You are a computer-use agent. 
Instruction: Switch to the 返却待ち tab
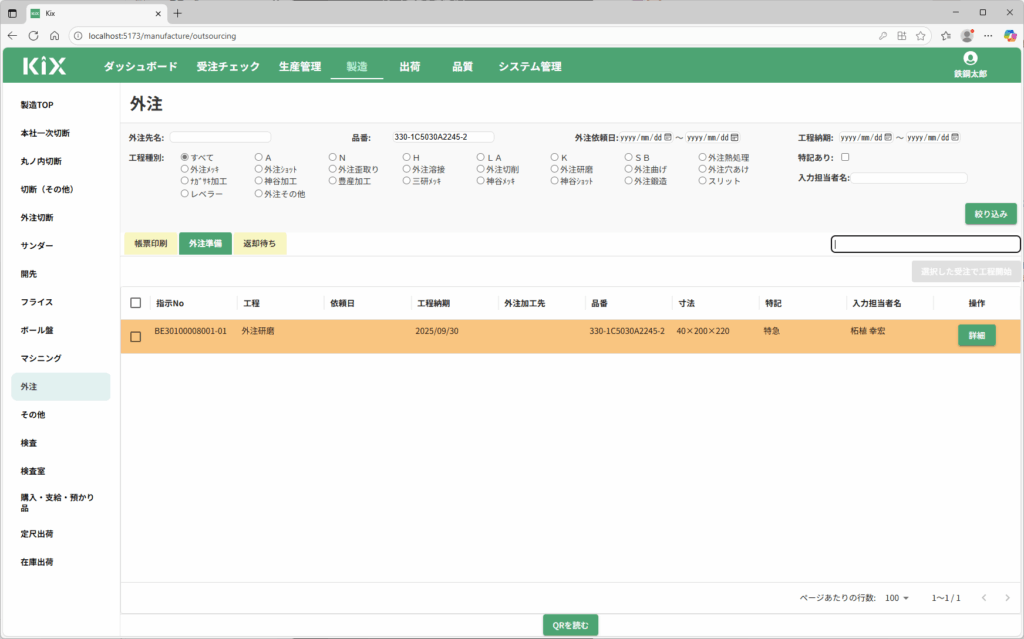pos(259,244)
